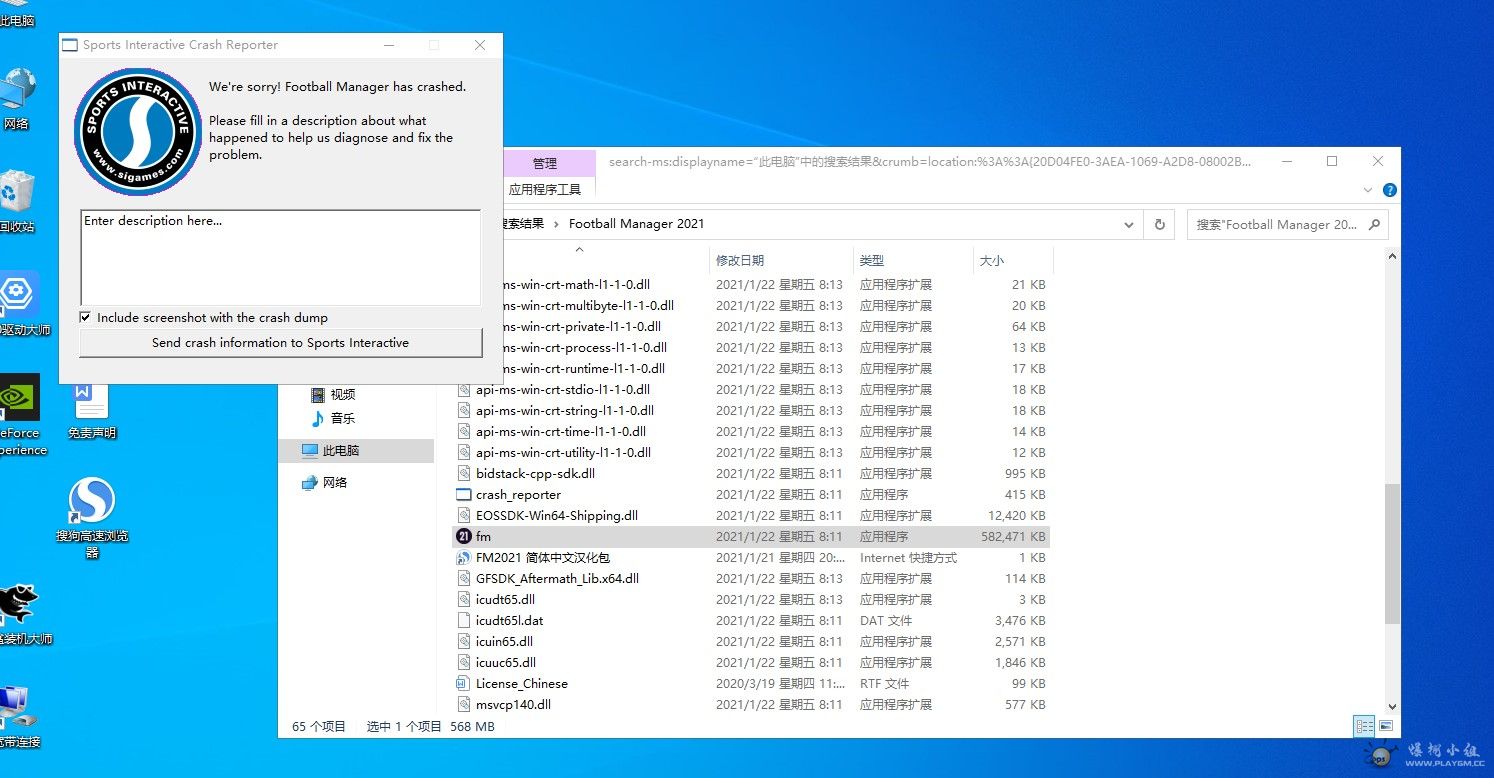Screen dimensions: 1494x778
Task: Select the fm application icon
Action: point(463,537)
